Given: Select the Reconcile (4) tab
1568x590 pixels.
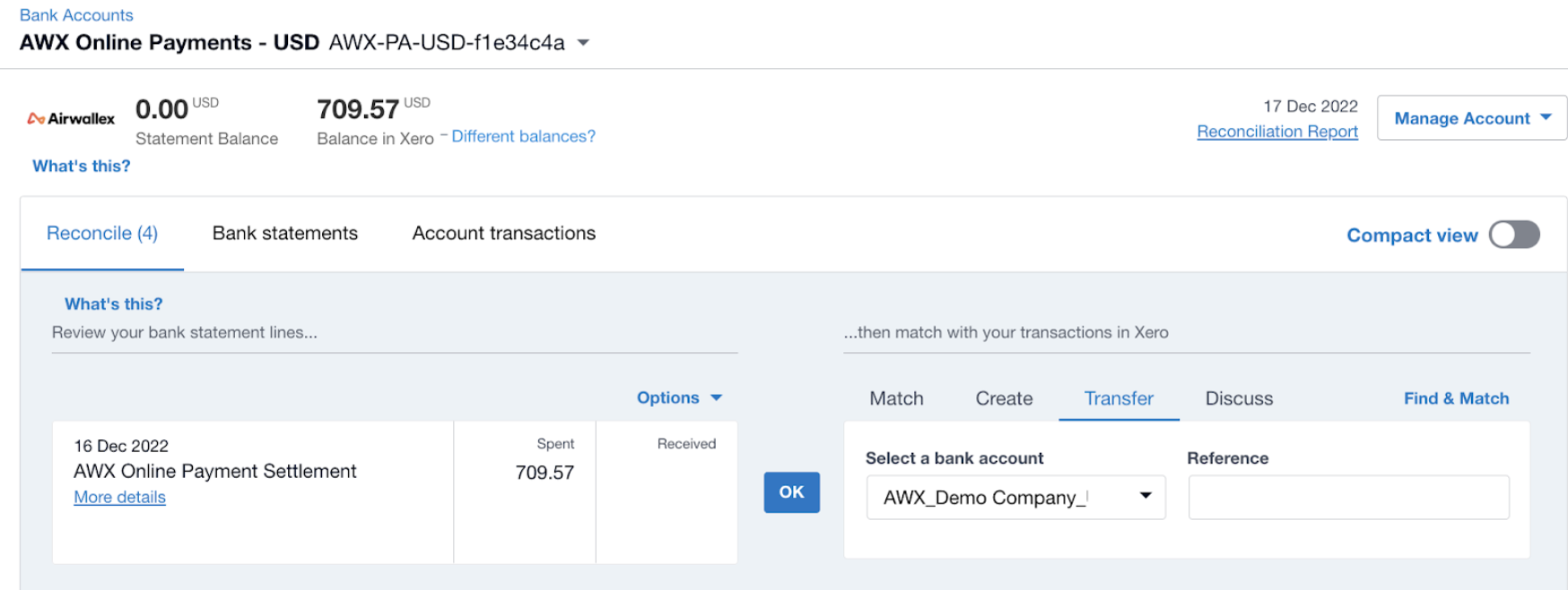Looking at the screenshot, I should tap(102, 234).
